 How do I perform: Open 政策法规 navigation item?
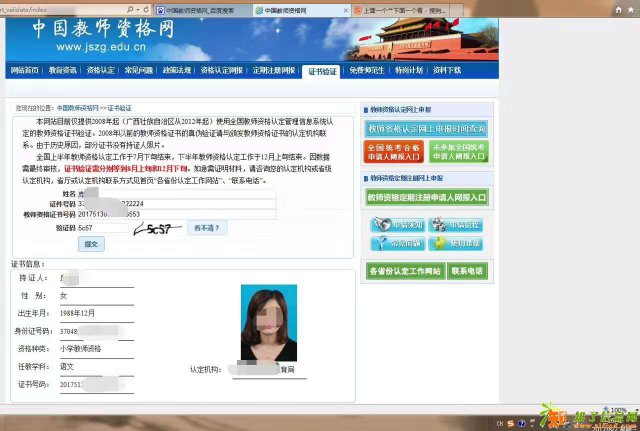point(176,72)
